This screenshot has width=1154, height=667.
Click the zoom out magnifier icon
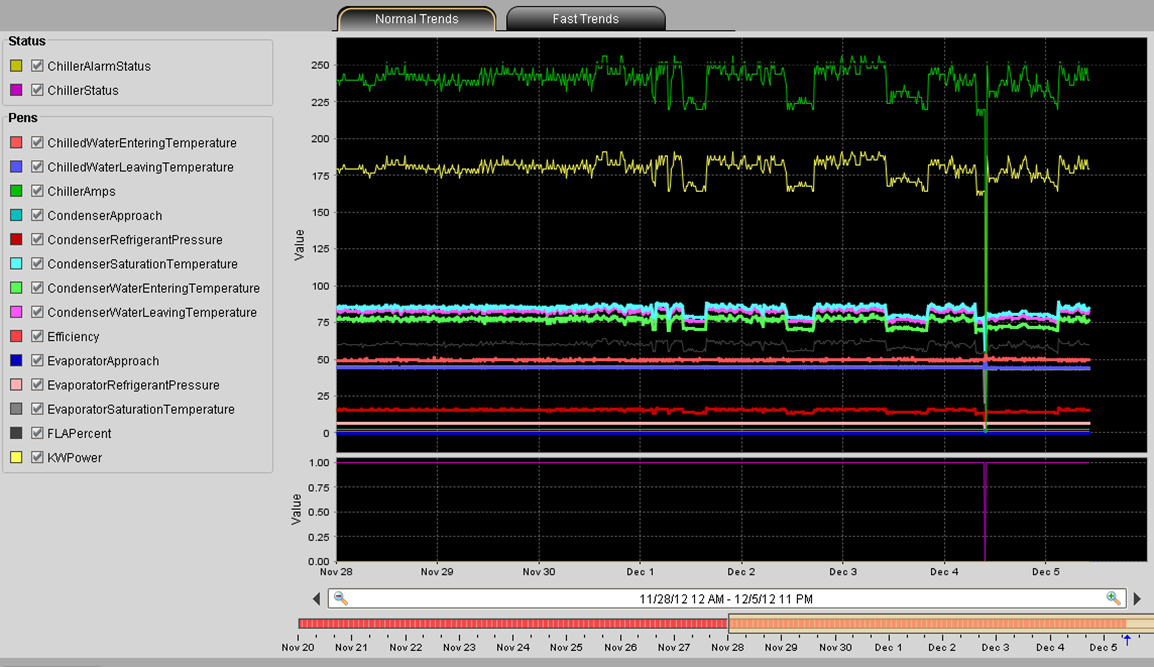(340, 598)
